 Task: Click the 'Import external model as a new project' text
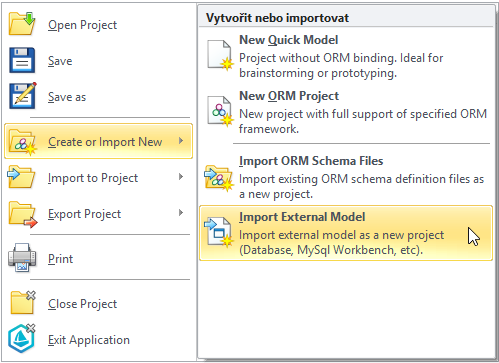tap(342, 242)
